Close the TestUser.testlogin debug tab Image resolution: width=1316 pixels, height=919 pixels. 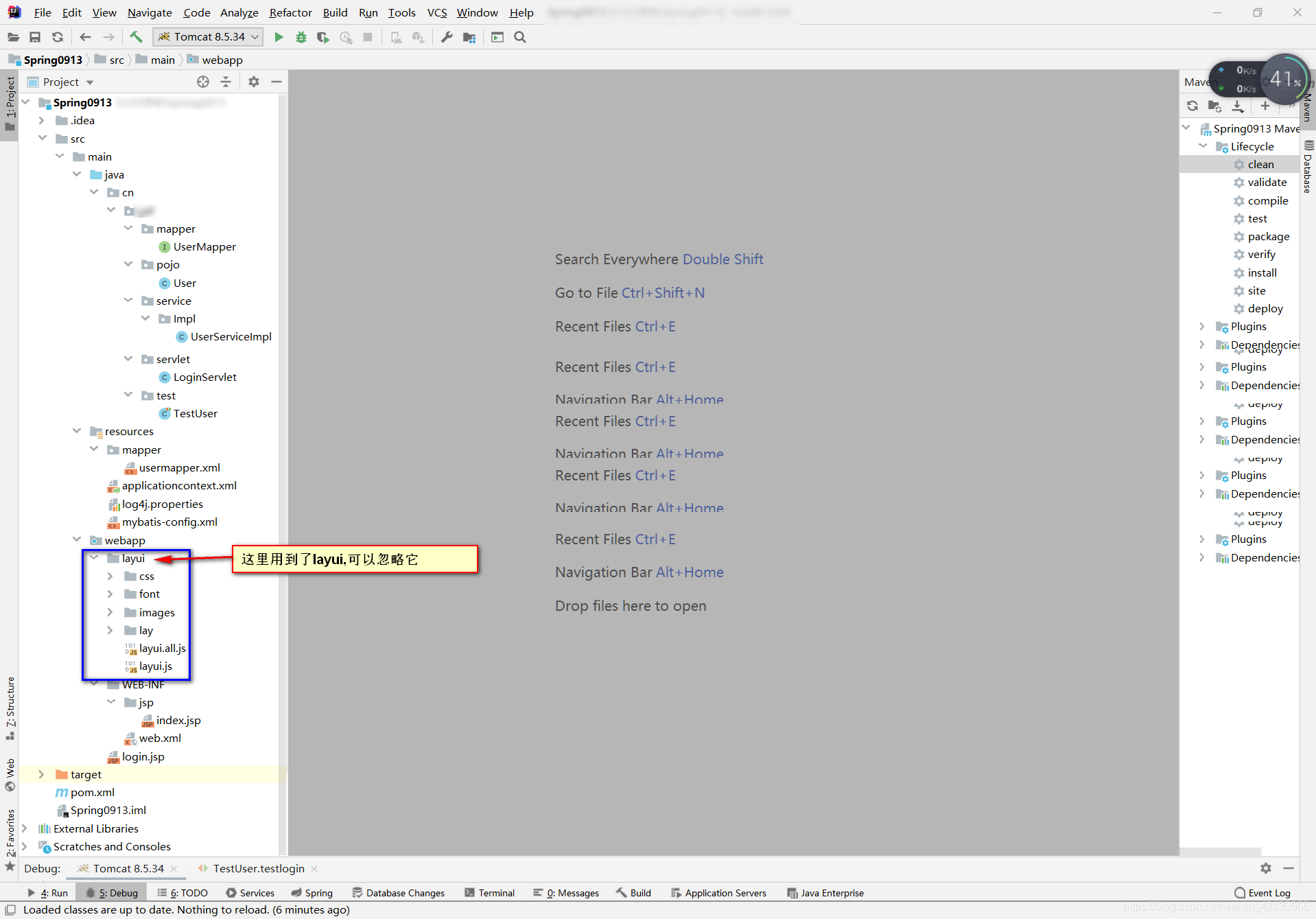point(315,869)
